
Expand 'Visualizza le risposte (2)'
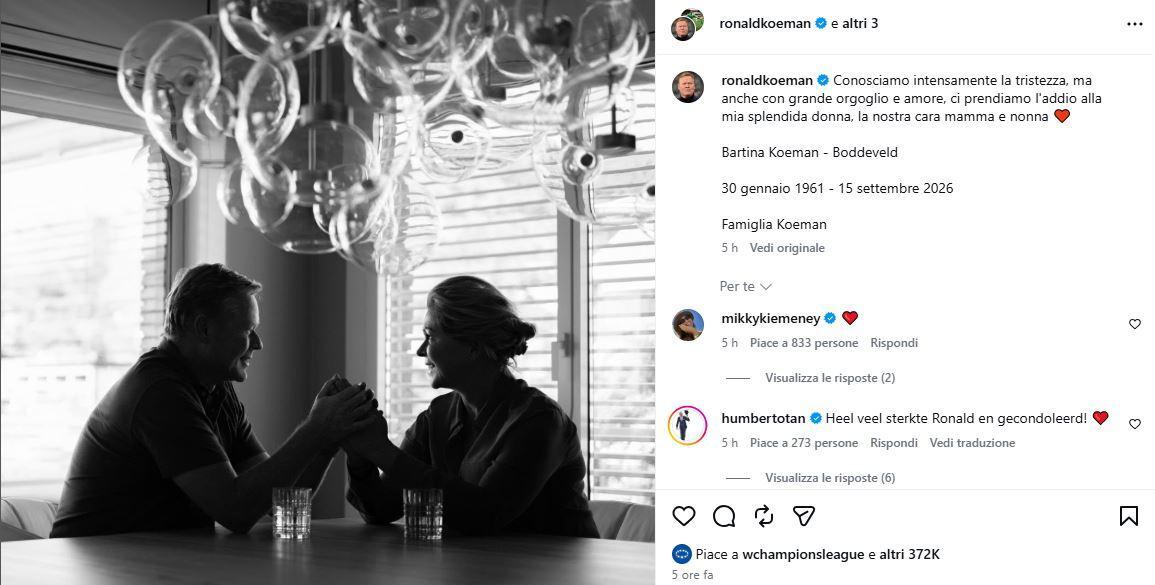click(830, 378)
